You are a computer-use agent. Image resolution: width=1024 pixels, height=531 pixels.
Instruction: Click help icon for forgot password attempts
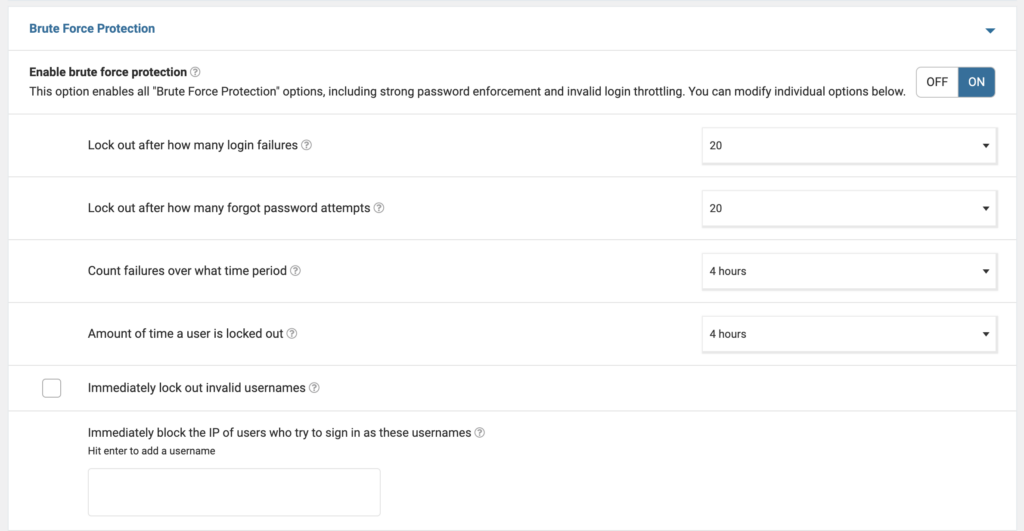[x=379, y=208]
